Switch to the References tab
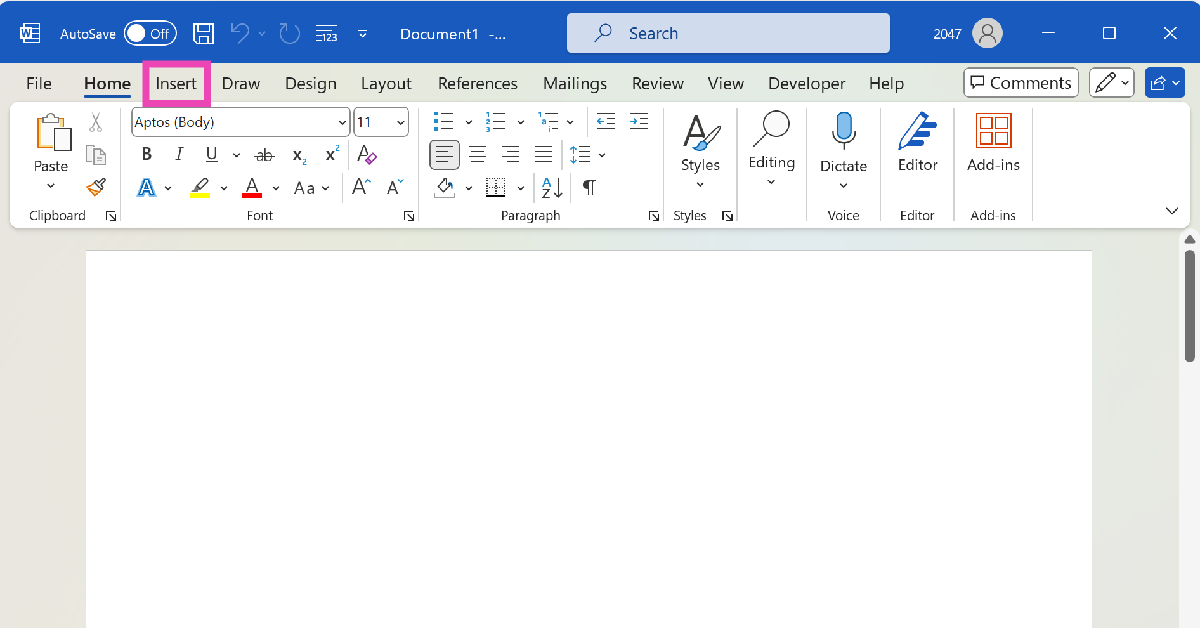The image size is (1200, 628). pyautogui.click(x=477, y=83)
